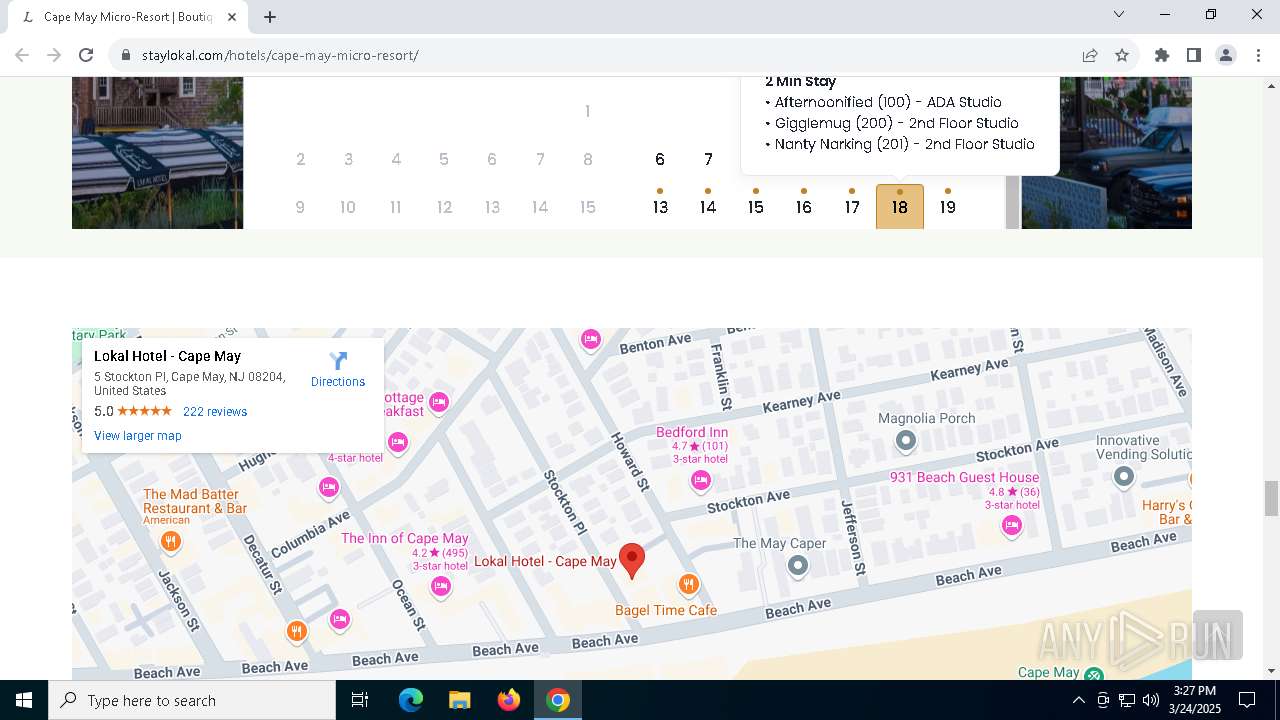This screenshot has height=720, width=1280.
Task: Click The Mad Batter restaurant marker
Action: [171, 542]
